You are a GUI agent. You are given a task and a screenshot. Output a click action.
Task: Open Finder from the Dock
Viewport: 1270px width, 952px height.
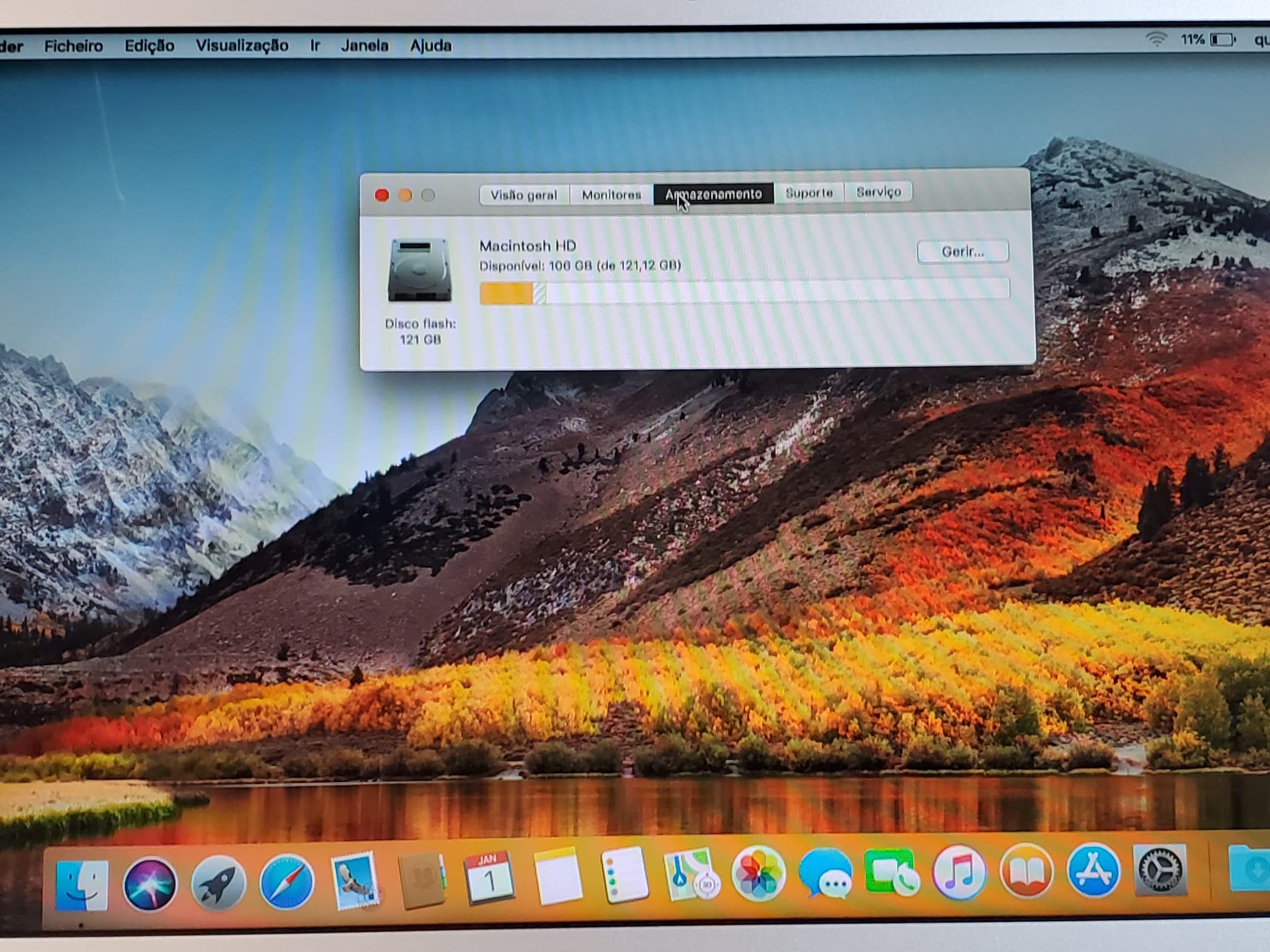coord(82,886)
